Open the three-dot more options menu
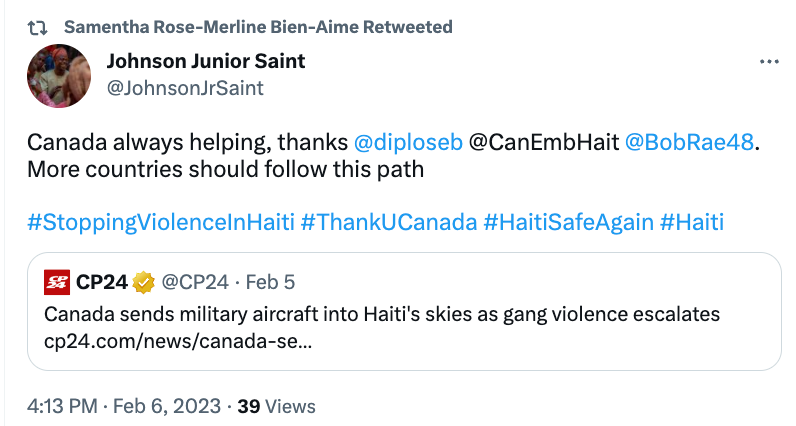 [769, 62]
